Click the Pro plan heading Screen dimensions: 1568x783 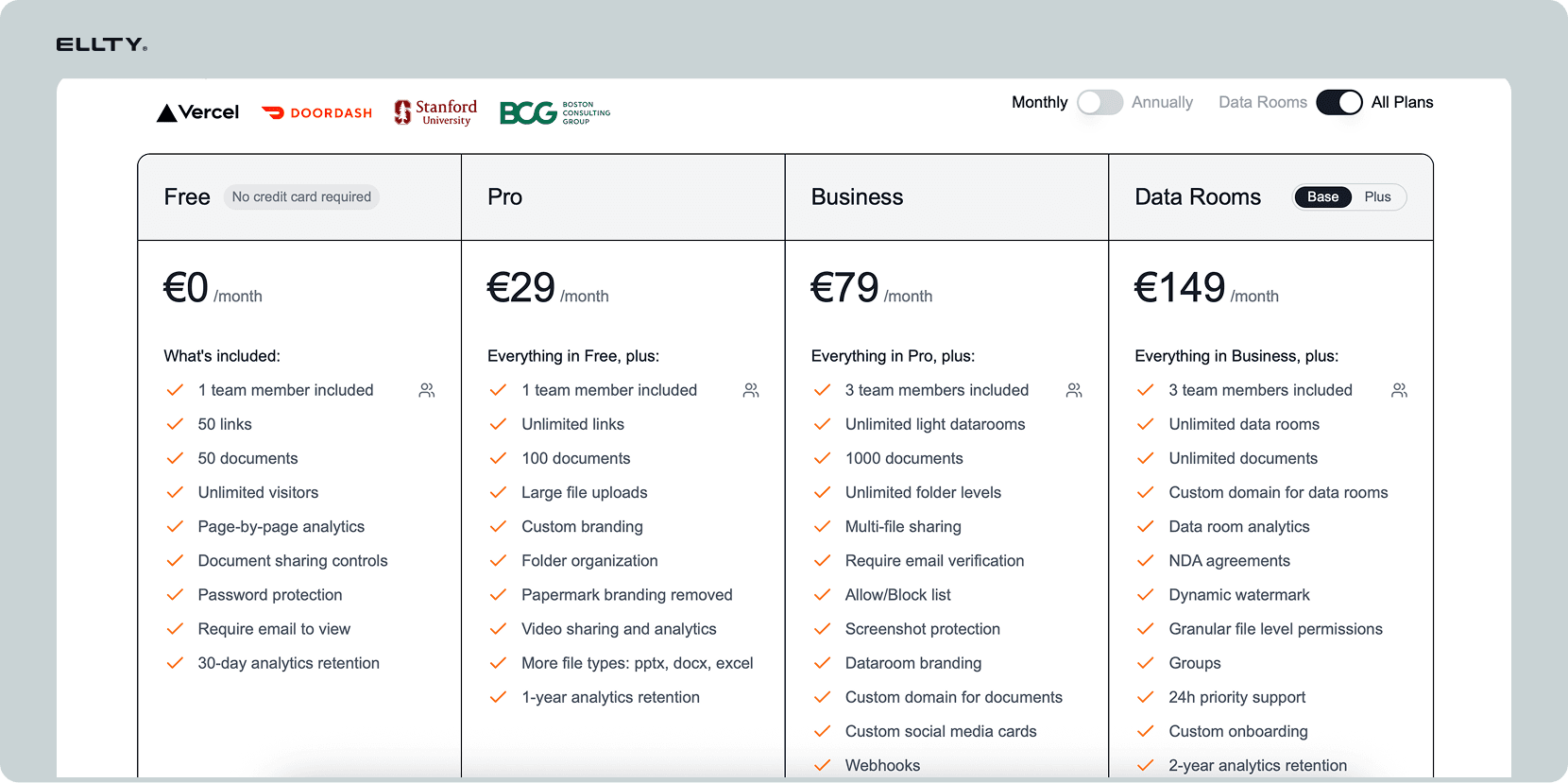coord(504,196)
